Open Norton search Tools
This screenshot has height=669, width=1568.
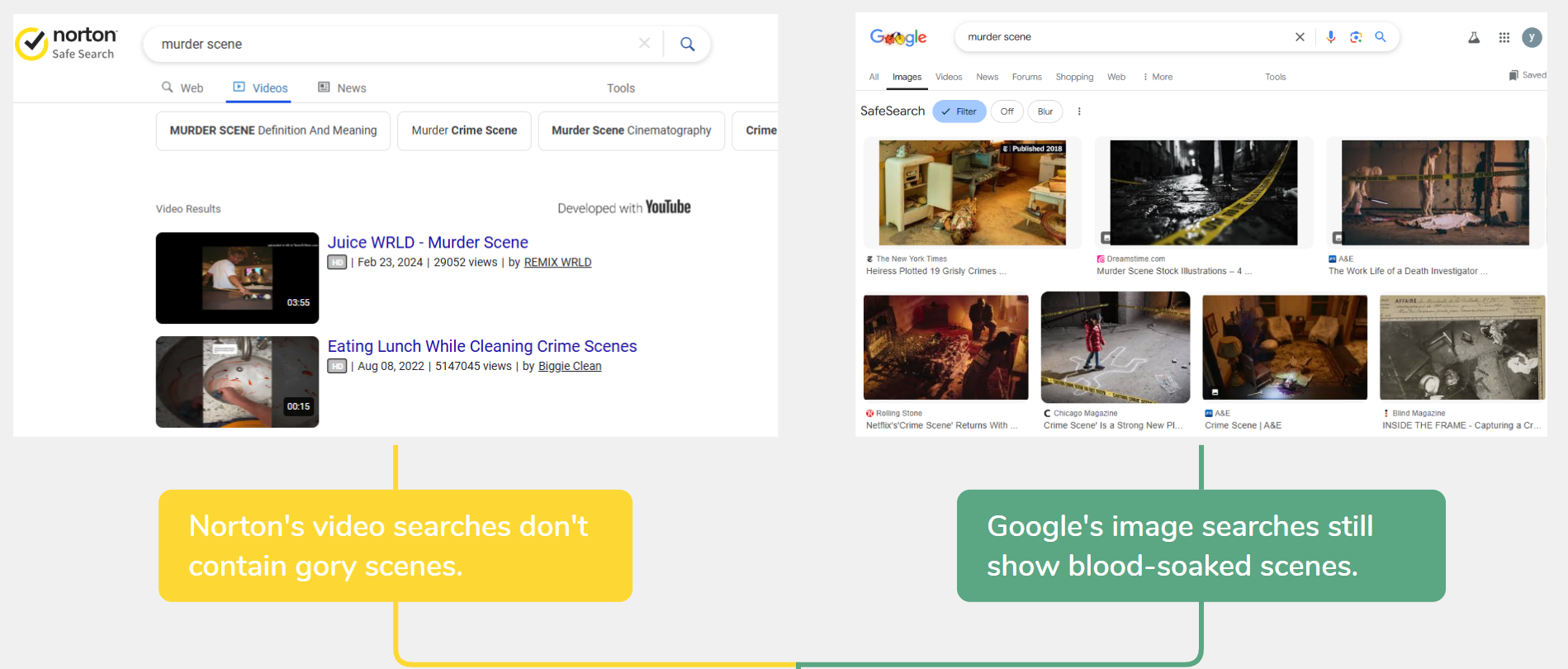coord(621,88)
